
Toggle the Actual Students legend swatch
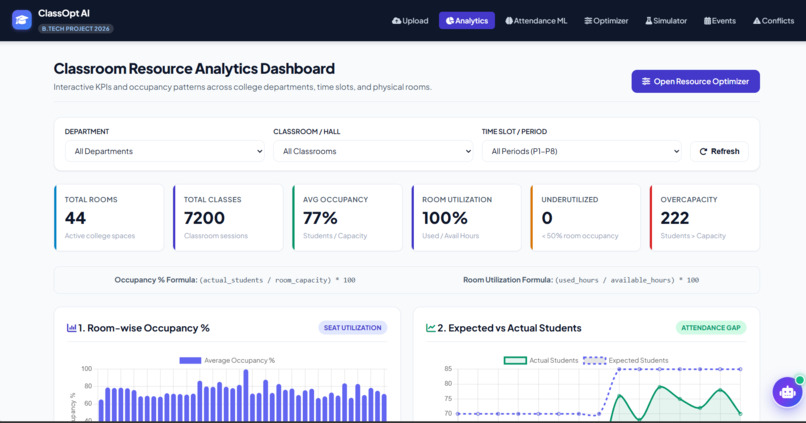(515, 360)
